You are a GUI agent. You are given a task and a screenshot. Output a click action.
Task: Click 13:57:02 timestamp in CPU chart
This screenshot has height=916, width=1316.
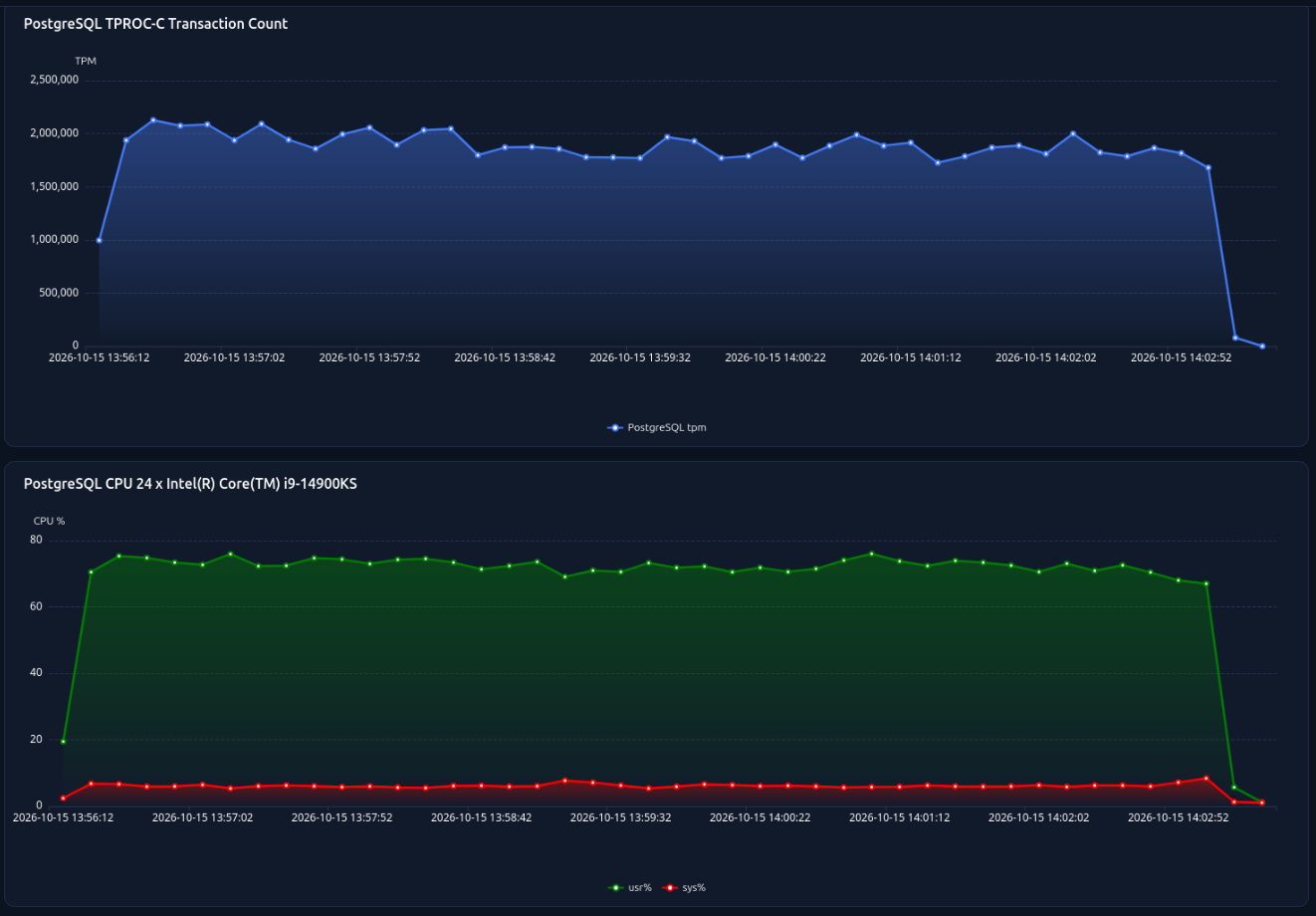pyautogui.click(x=202, y=817)
